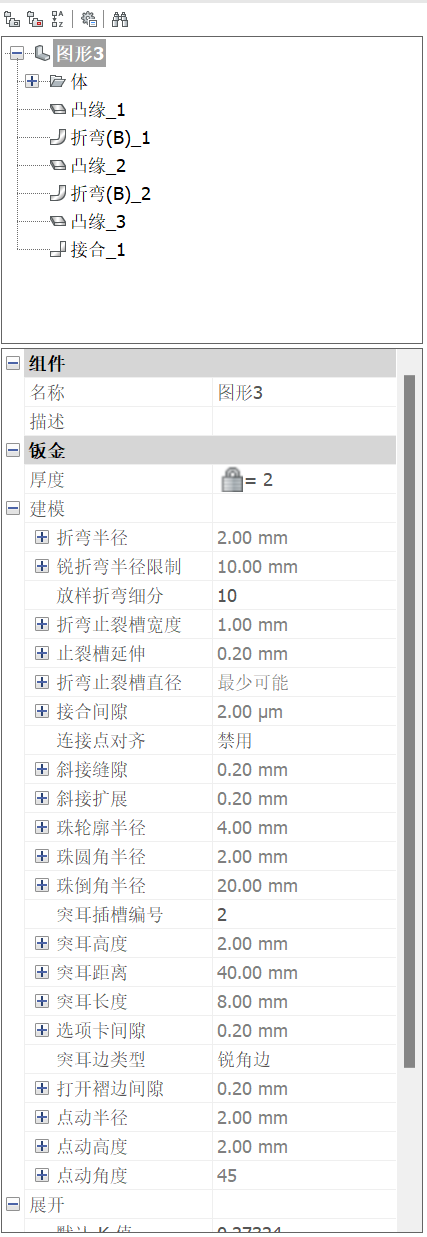427x1237 pixels.
Task: Click the collapse-all tree icon with red marker
Action: click(34, 18)
